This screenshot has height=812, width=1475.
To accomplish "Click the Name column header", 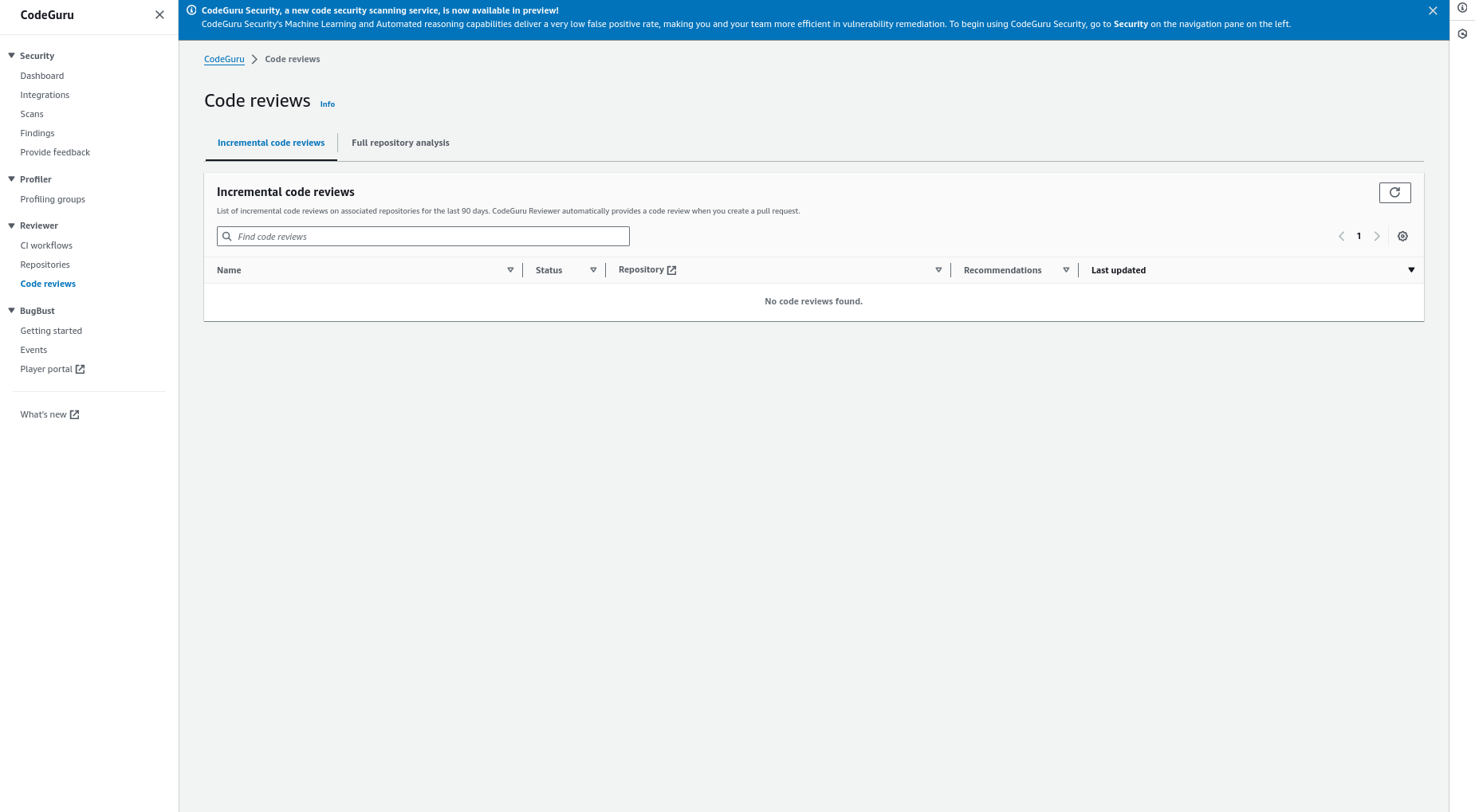I will 229,270.
